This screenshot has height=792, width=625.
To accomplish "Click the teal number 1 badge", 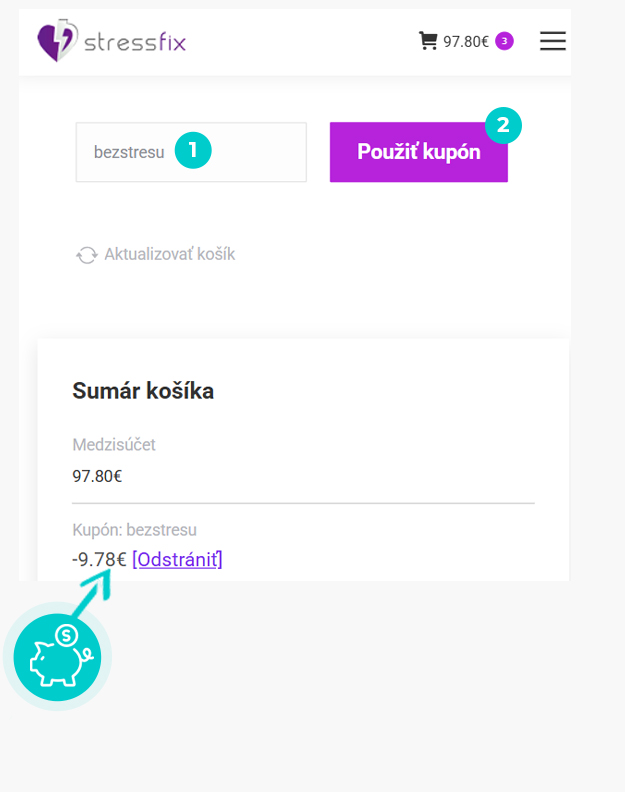I will tap(193, 150).
